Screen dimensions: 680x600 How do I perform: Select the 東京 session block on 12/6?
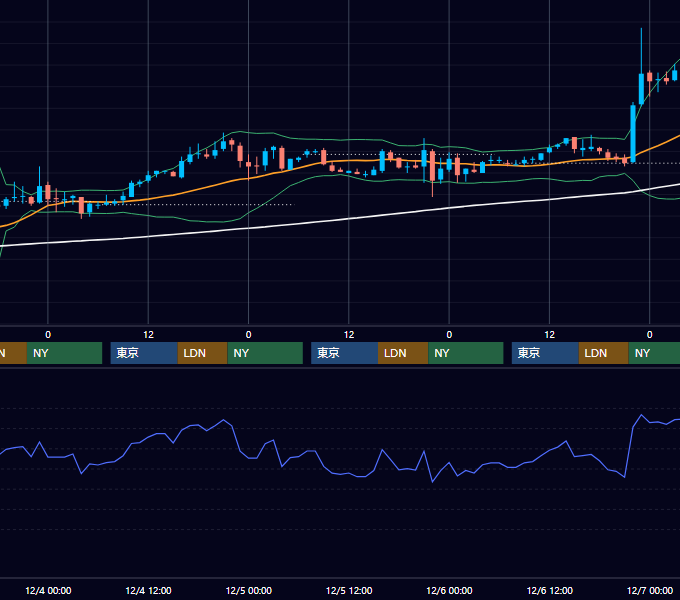545,353
